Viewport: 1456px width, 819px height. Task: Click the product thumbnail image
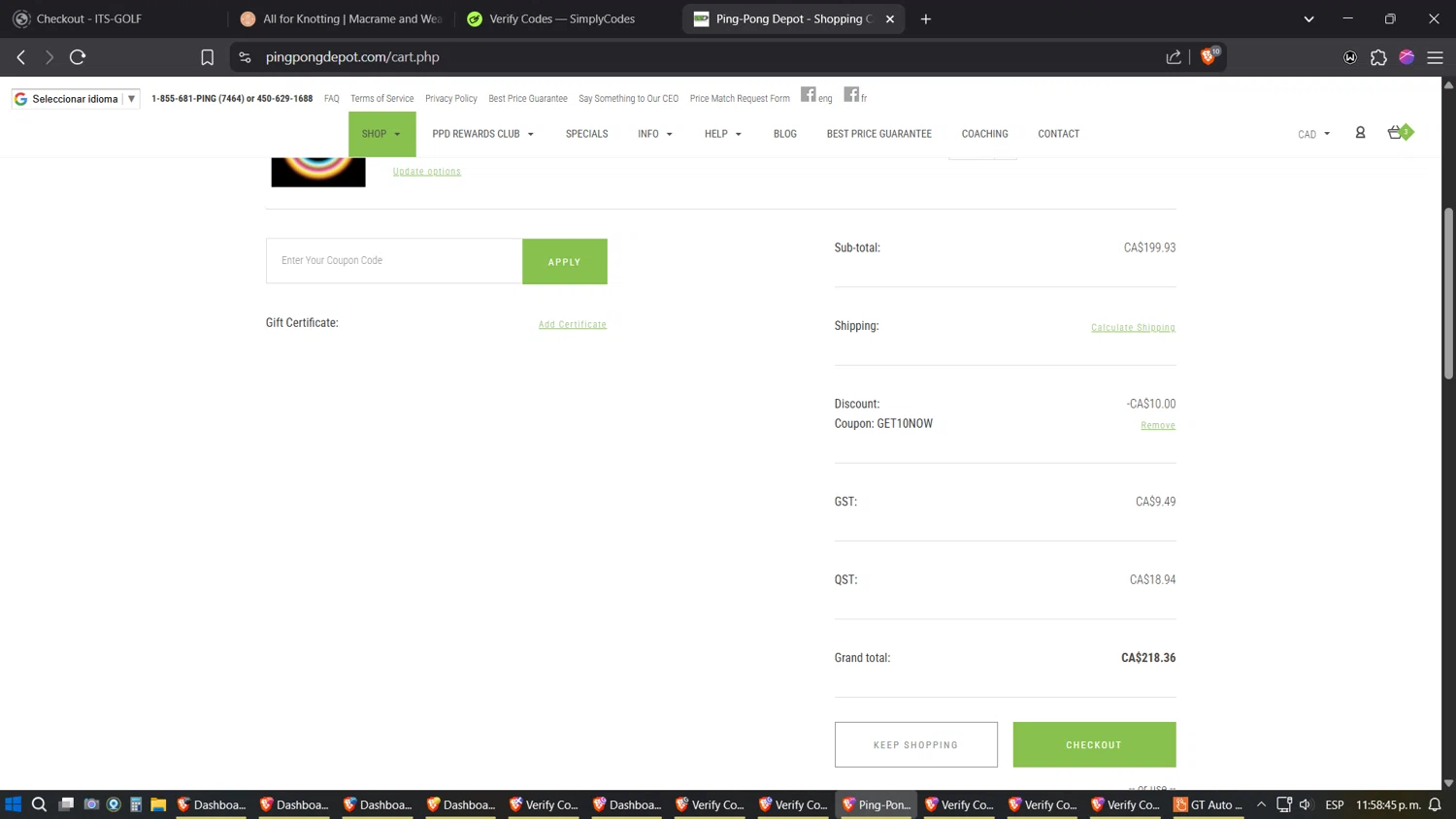(318, 172)
